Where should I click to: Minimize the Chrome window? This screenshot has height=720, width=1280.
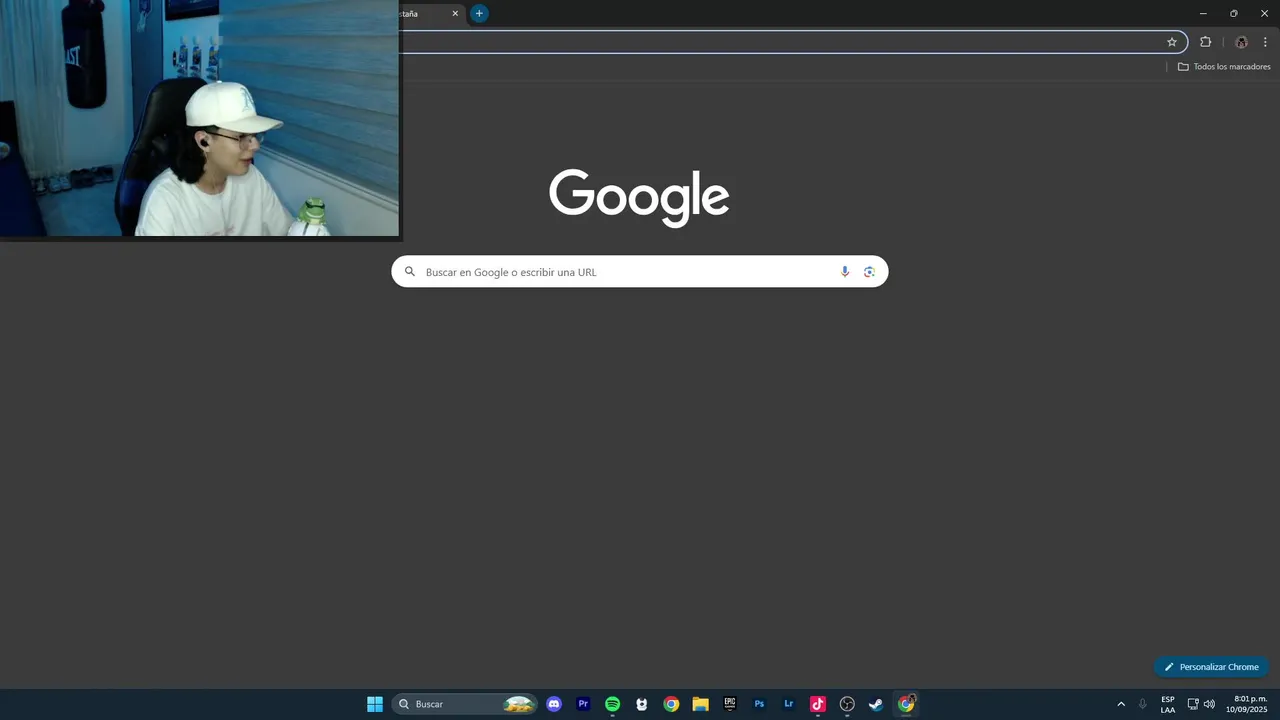click(1203, 13)
